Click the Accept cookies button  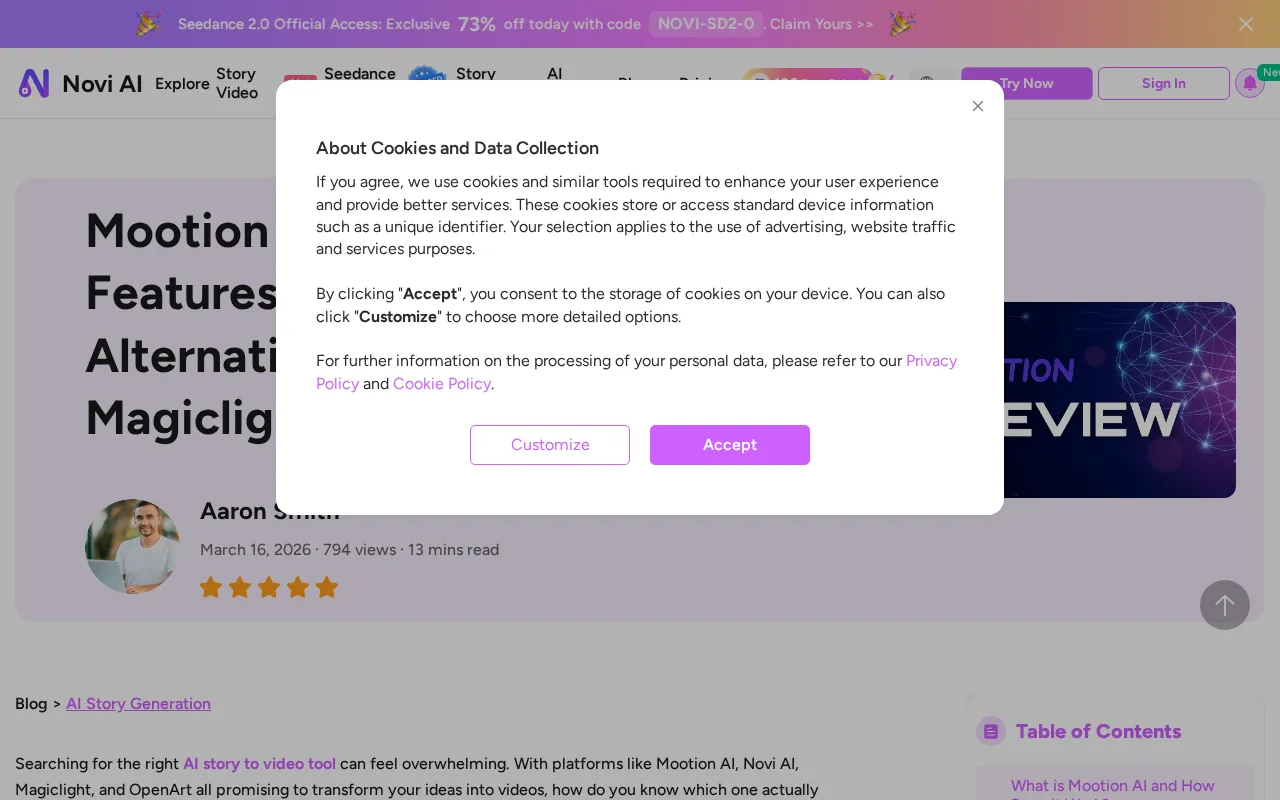point(730,445)
